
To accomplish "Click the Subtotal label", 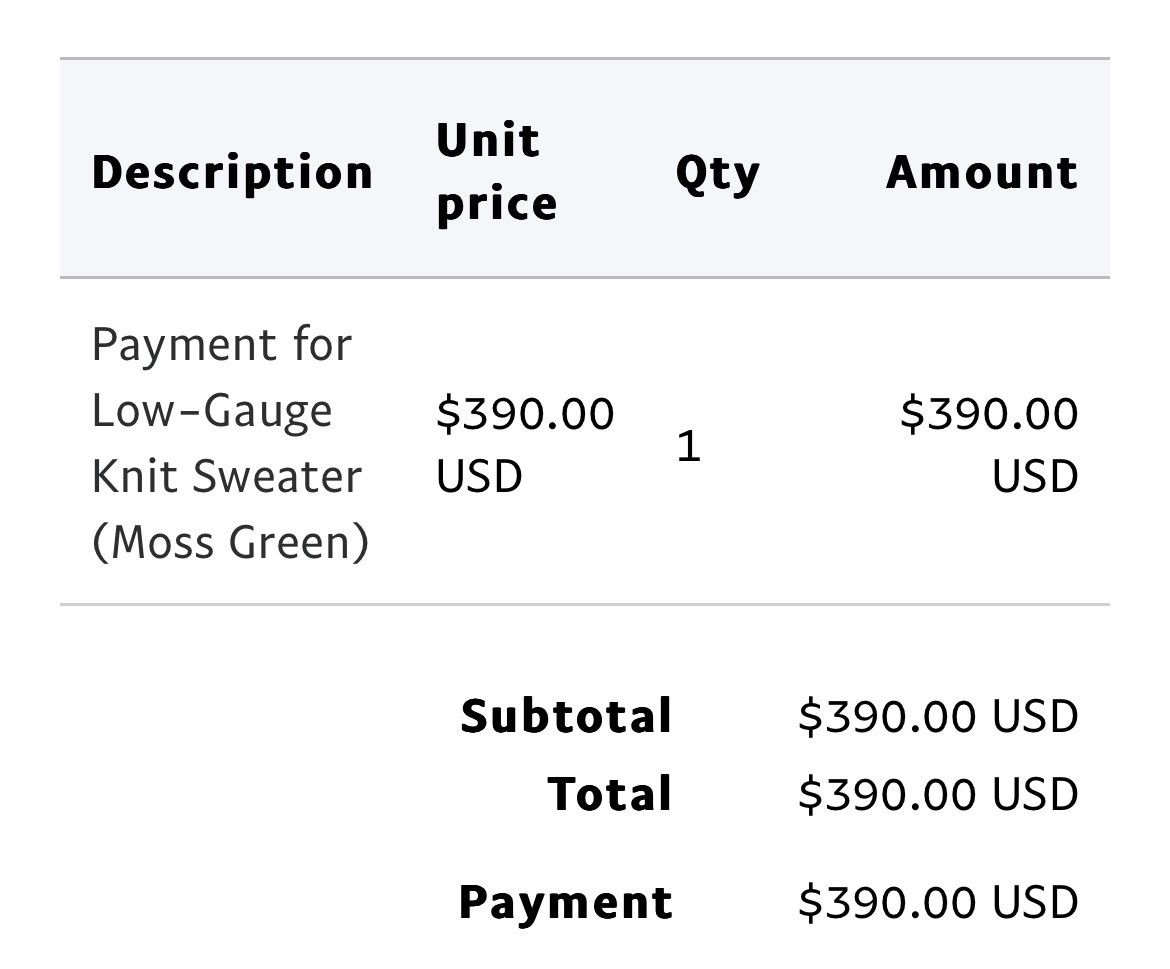I will [566, 716].
